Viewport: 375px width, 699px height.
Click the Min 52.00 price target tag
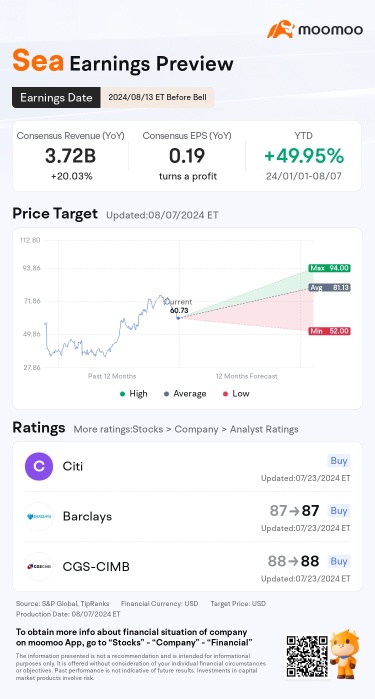330,331
